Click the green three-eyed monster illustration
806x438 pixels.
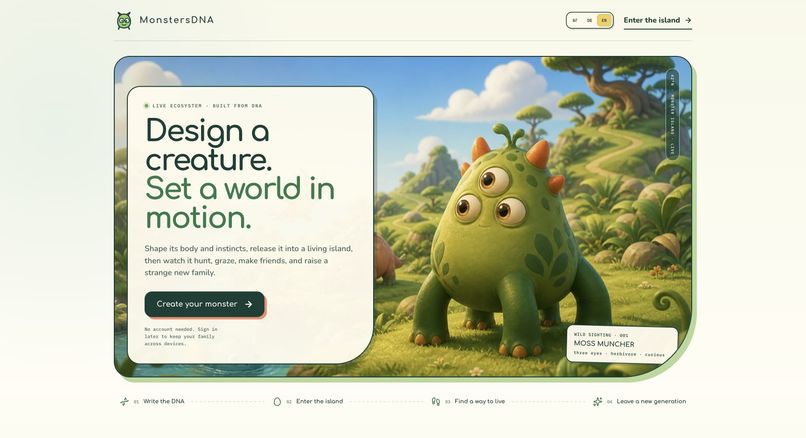coord(511,242)
